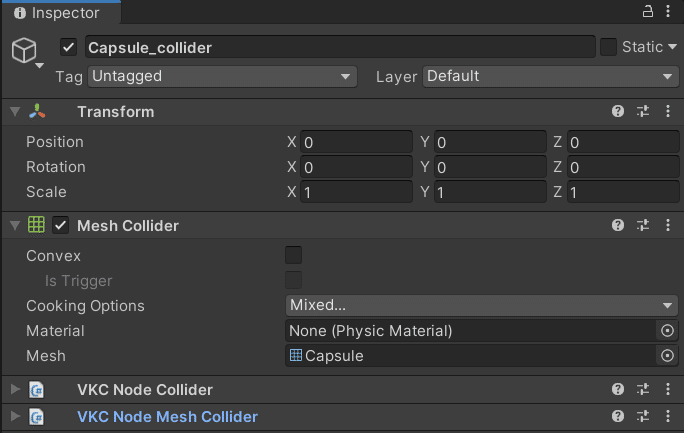The width and height of the screenshot is (684, 433).
Task: Click Material object picker circle icon
Action: coord(667,331)
